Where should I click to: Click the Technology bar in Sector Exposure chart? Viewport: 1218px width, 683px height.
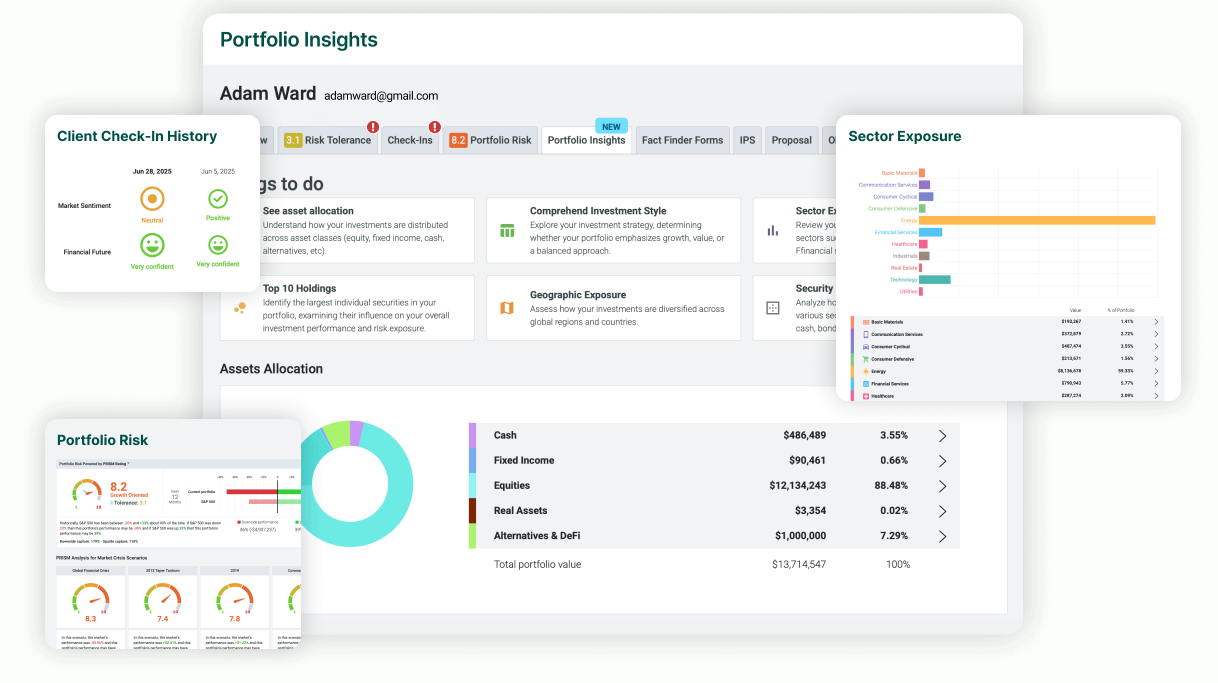coord(935,280)
